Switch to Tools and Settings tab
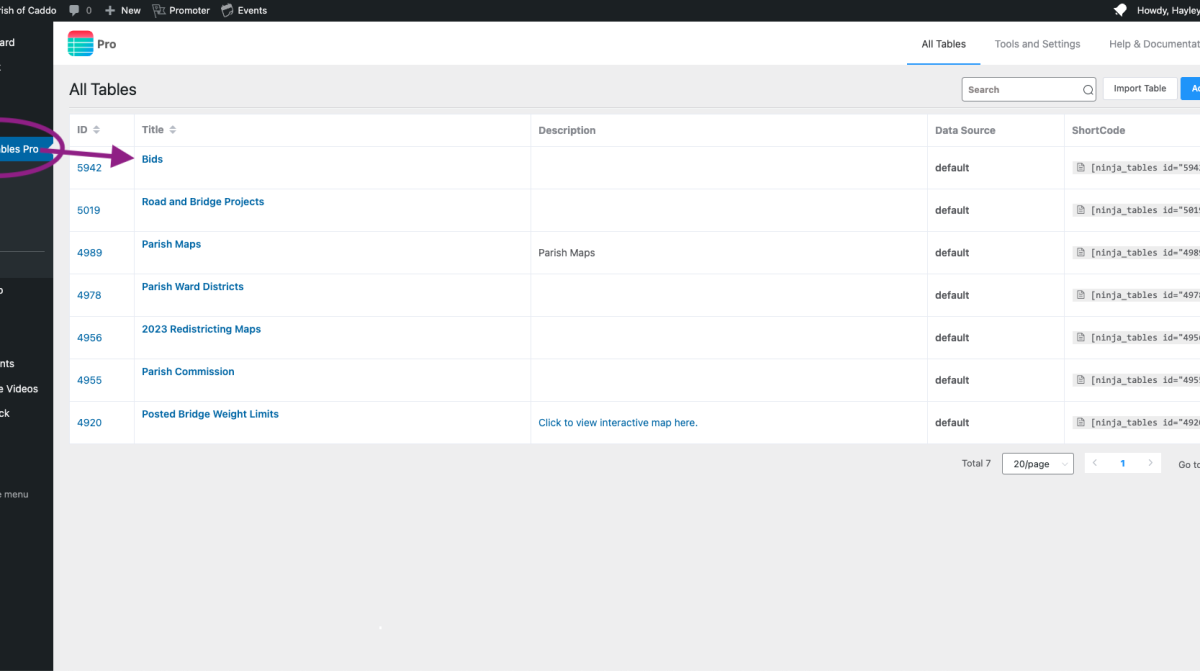 [x=1037, y=44]
